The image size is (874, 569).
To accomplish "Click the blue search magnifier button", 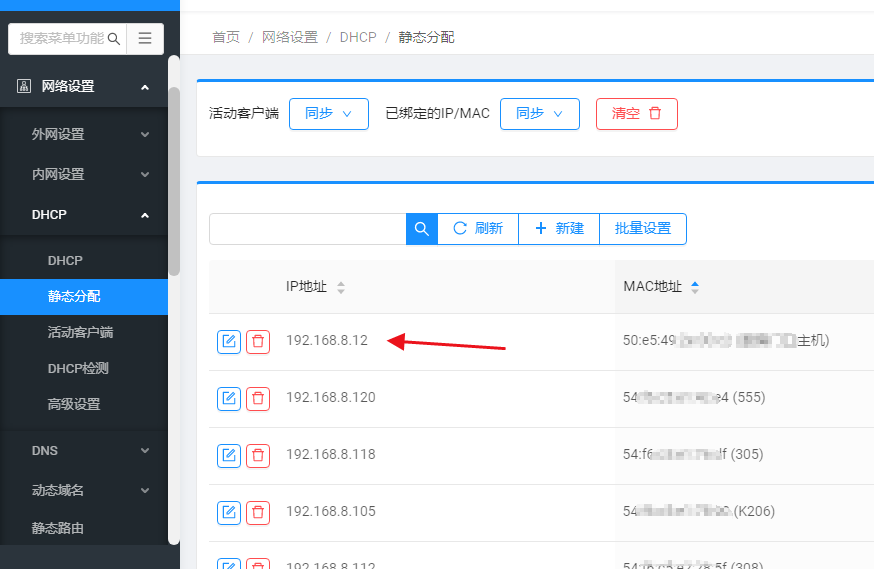I will [x=421, y=229].
